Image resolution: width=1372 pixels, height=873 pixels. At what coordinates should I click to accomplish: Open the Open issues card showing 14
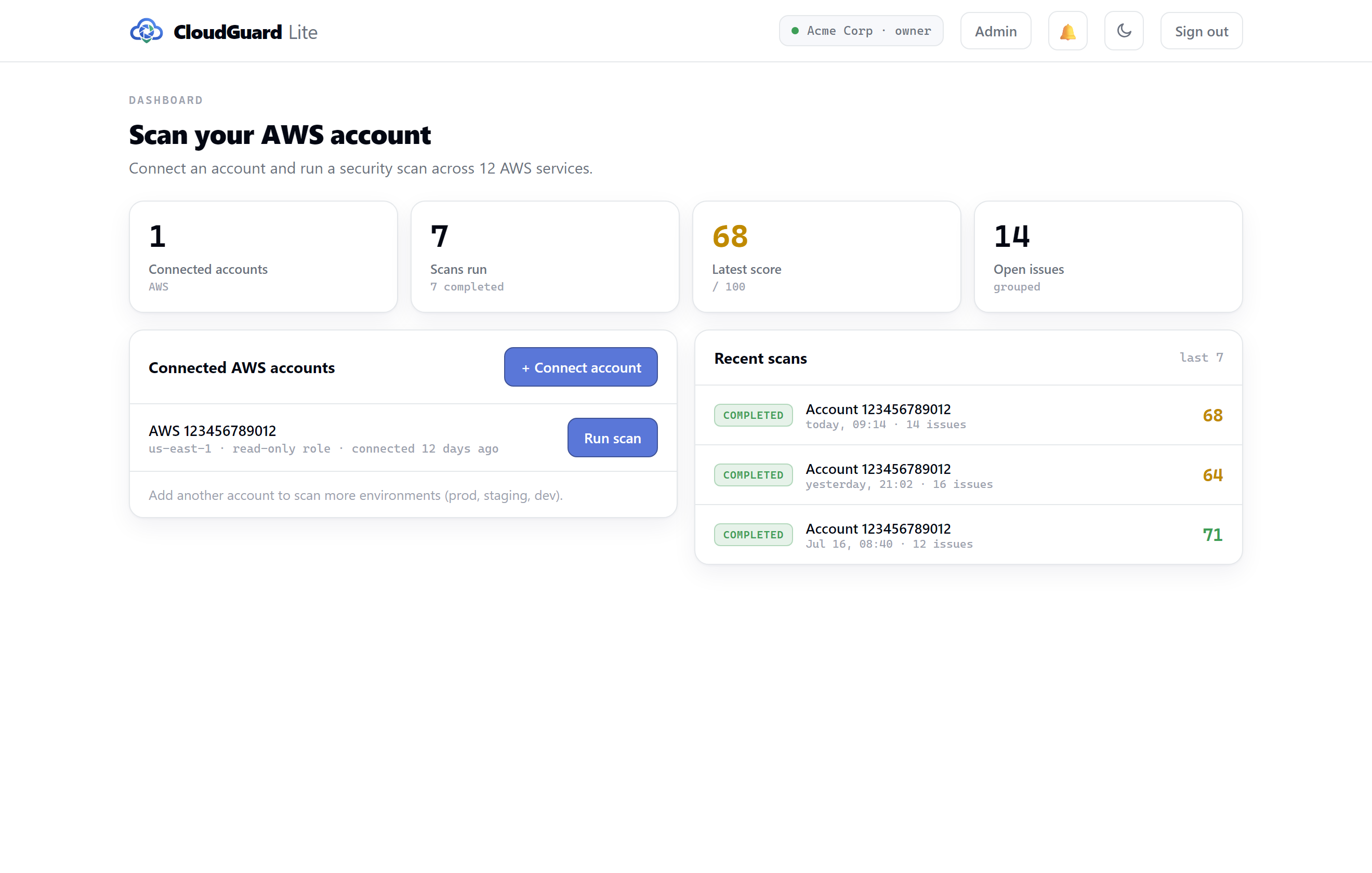[x=1108, y=256]
